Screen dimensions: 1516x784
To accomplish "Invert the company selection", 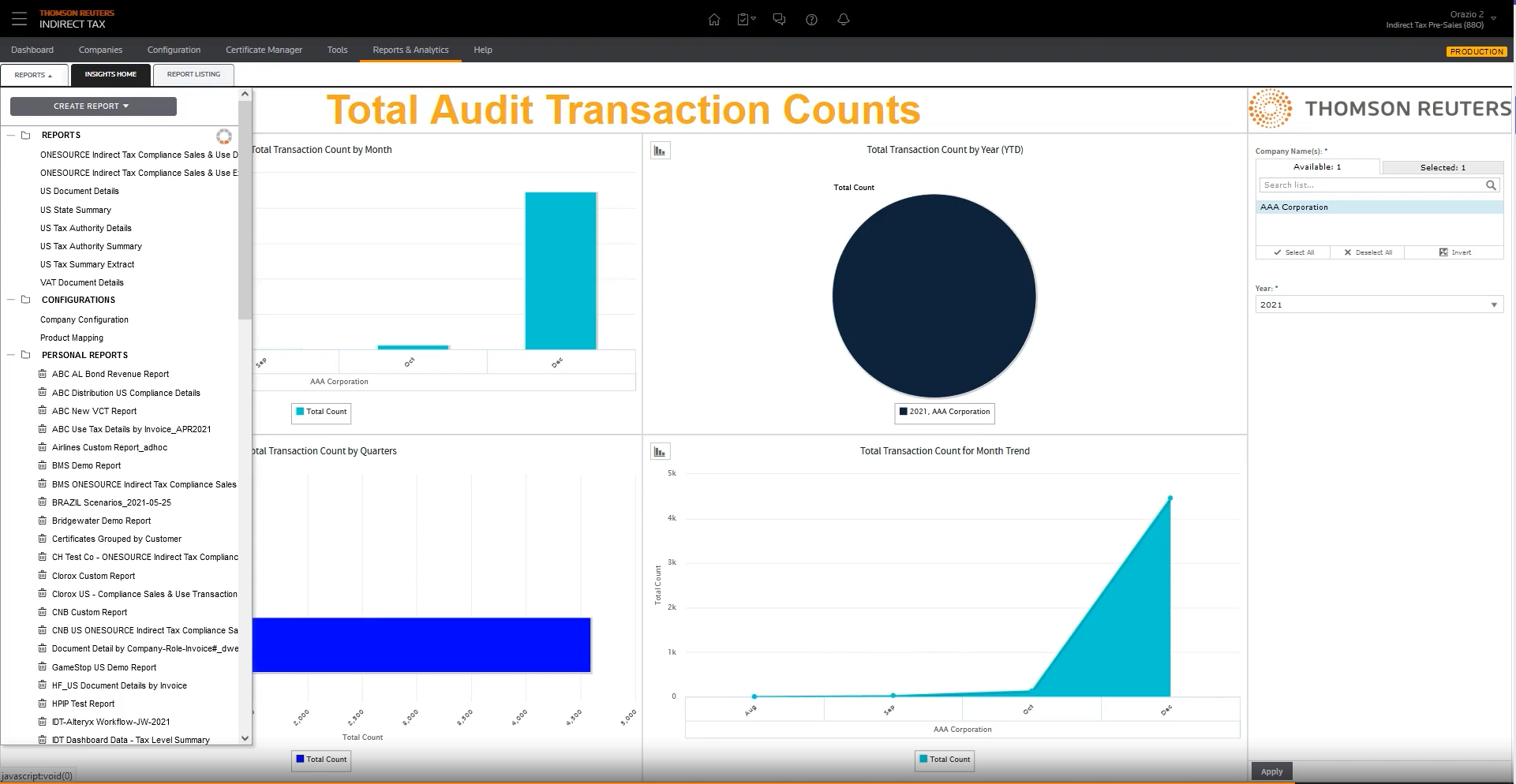I will 1454,252.
